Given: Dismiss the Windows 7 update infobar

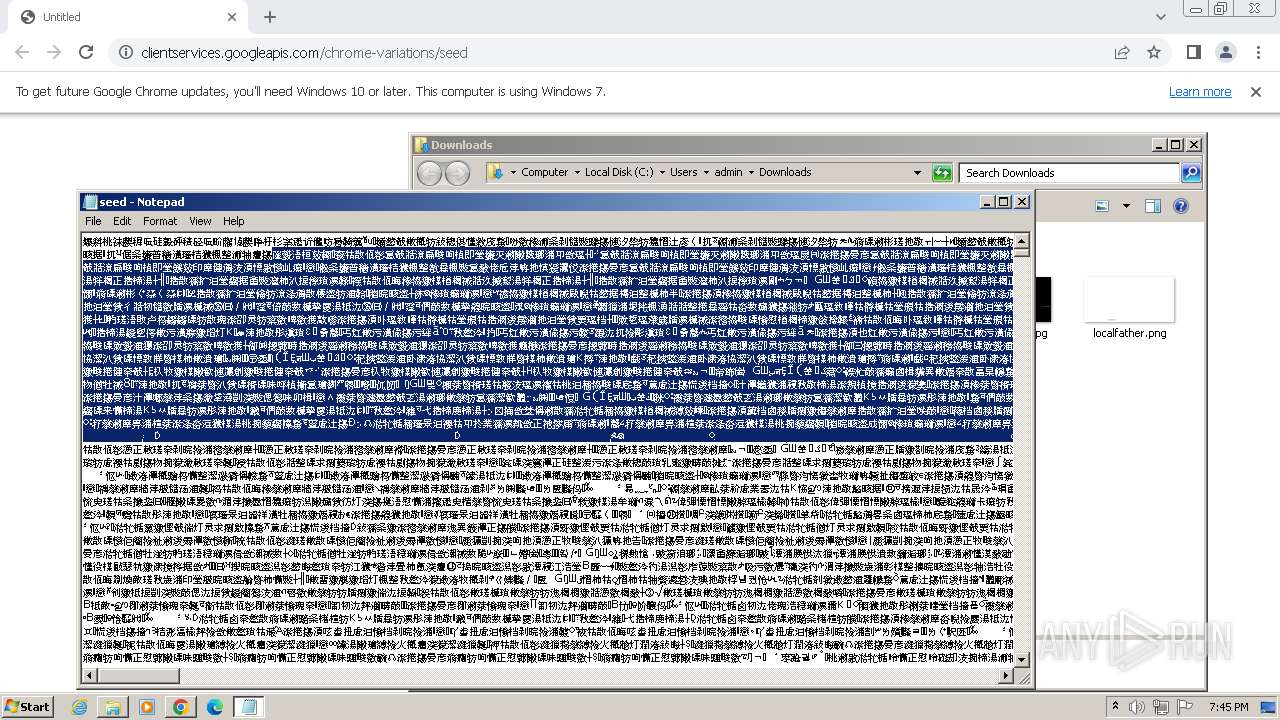Looking at the screenshot, I should pyautogui.click(x=1256, y=91).
